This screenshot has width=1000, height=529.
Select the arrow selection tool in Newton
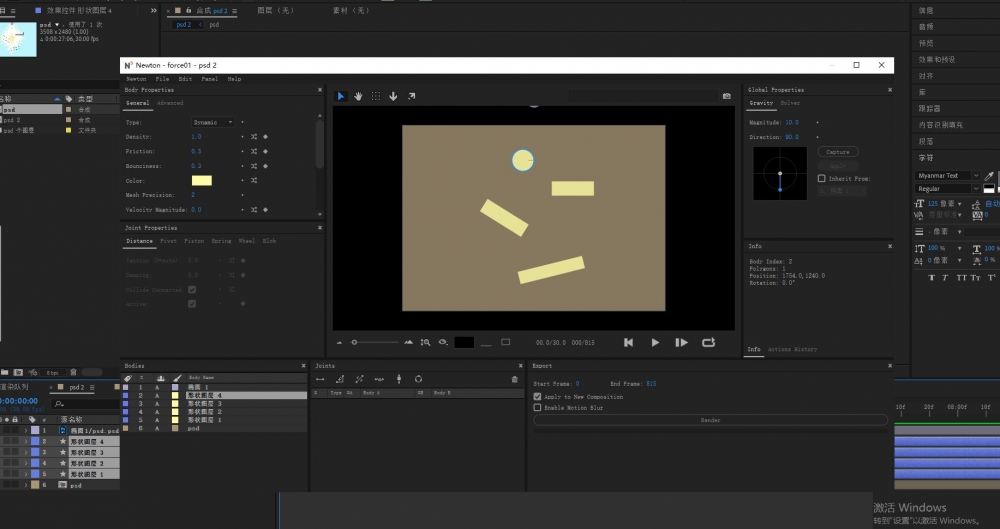[340, 96]
